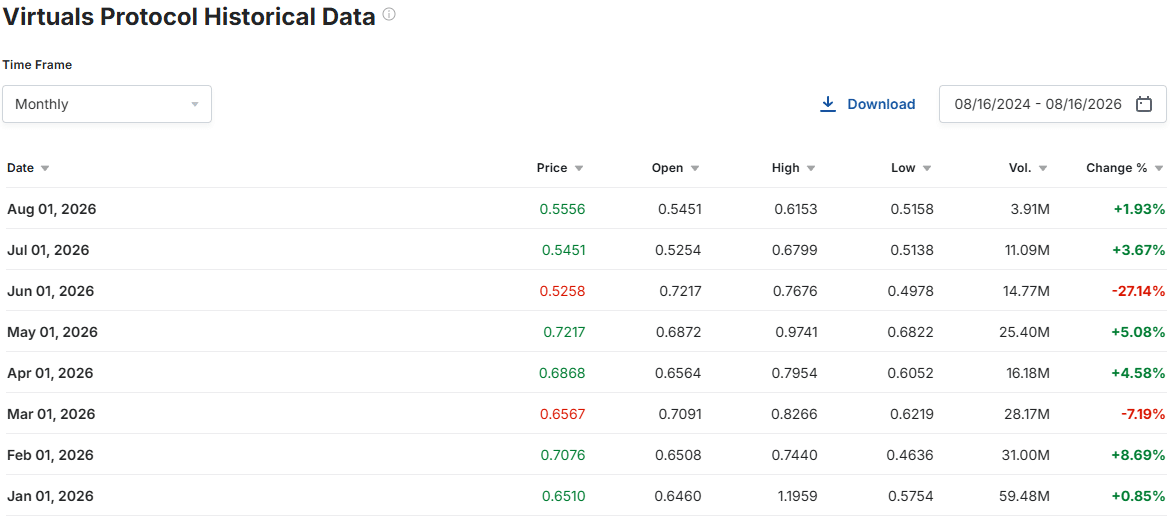
Task: Click the info icon beside Historical Data title
Action: pyautogui.click(x=388, y=14)
